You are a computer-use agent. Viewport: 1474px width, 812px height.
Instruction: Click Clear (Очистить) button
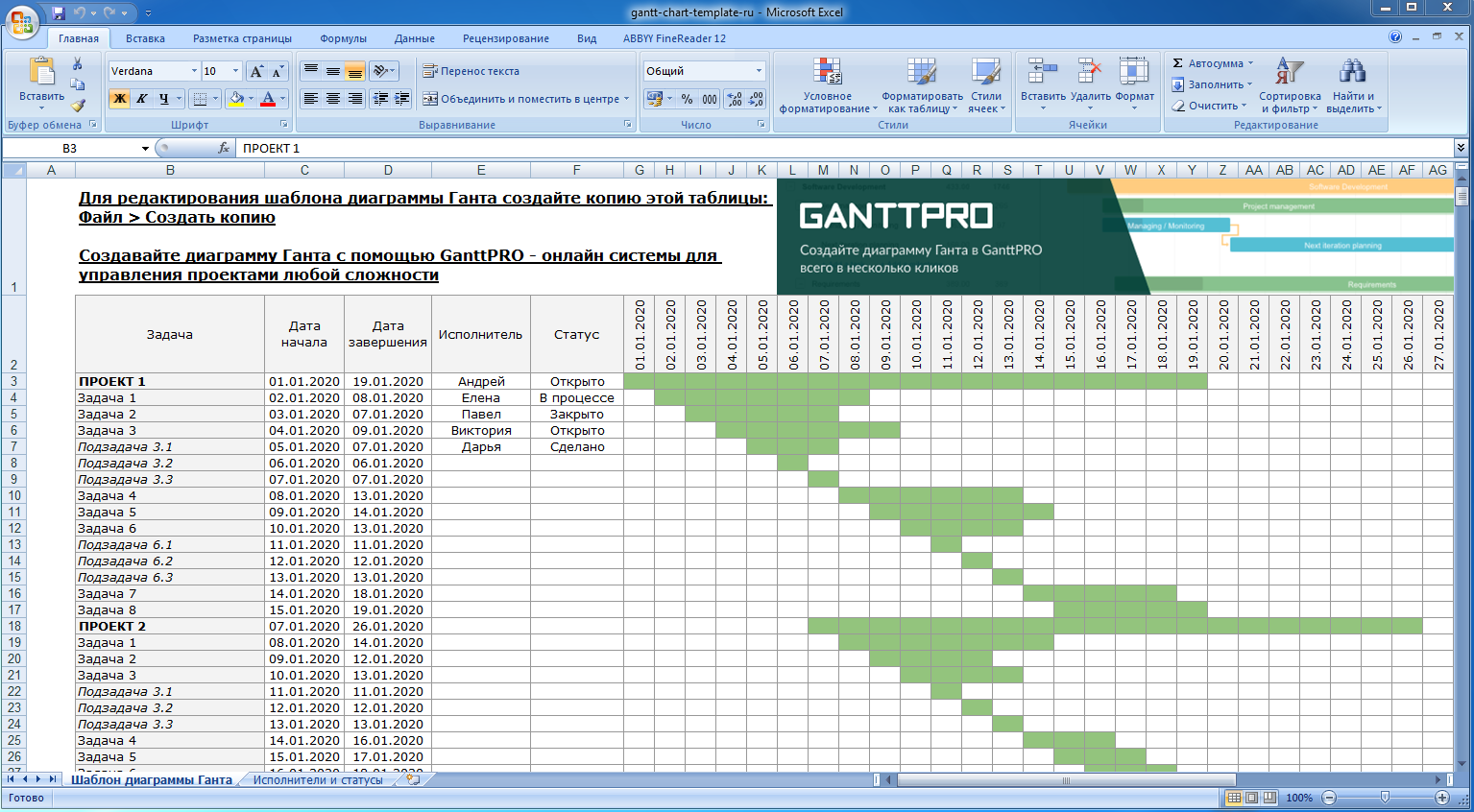click(x=1209, y=106)
